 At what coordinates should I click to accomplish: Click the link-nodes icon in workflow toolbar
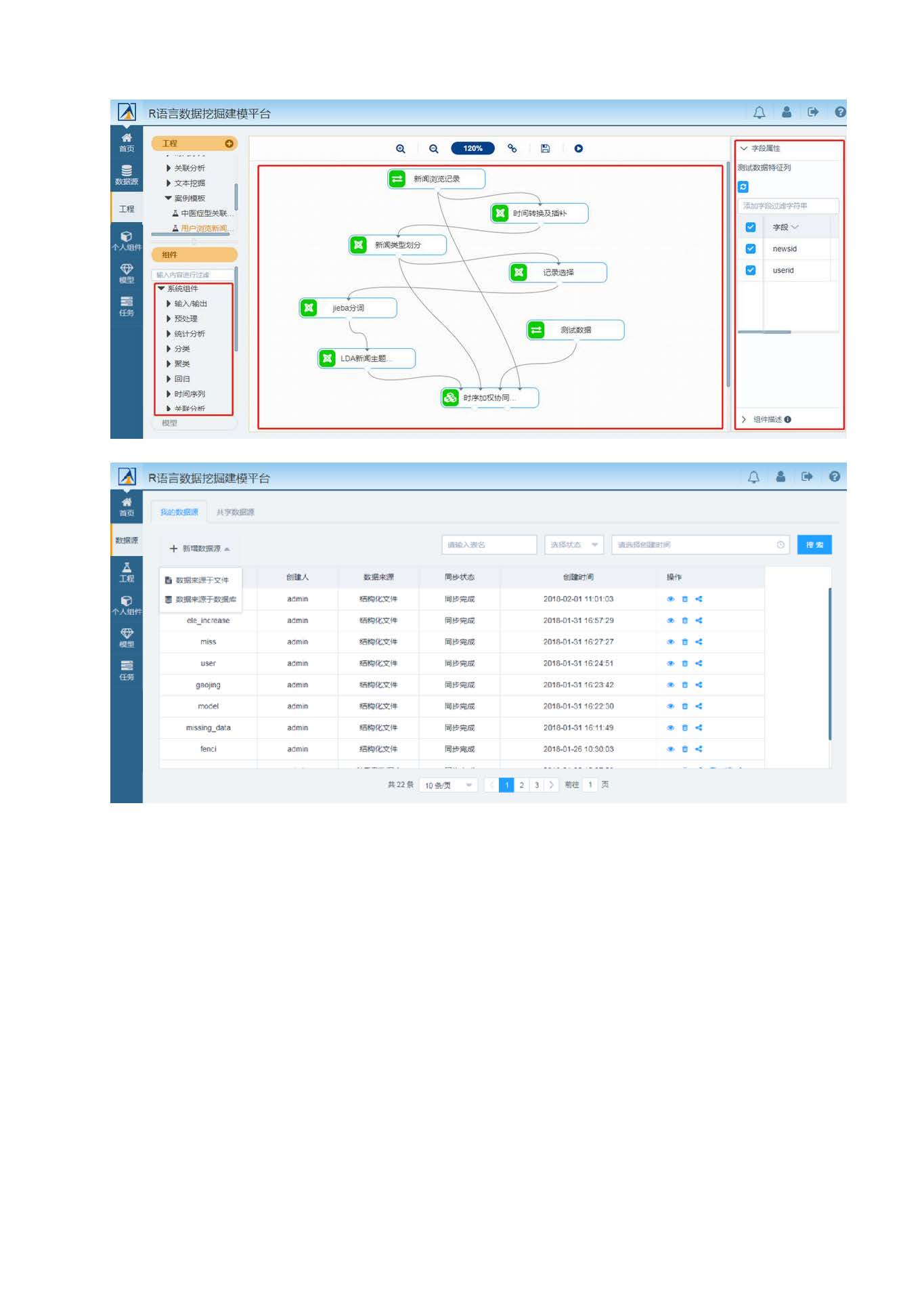pyautogui.click(x=512, y=148)
